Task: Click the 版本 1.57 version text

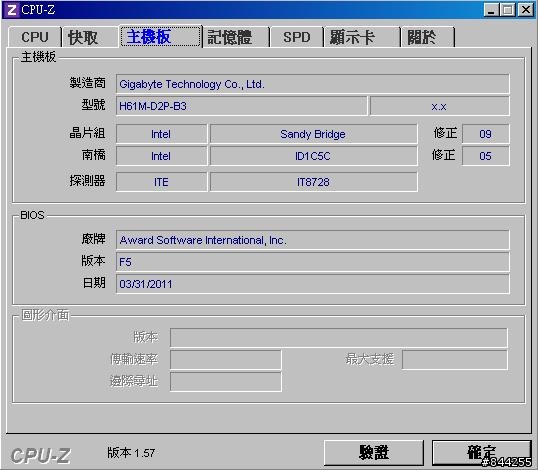Action: coord(131,453)
